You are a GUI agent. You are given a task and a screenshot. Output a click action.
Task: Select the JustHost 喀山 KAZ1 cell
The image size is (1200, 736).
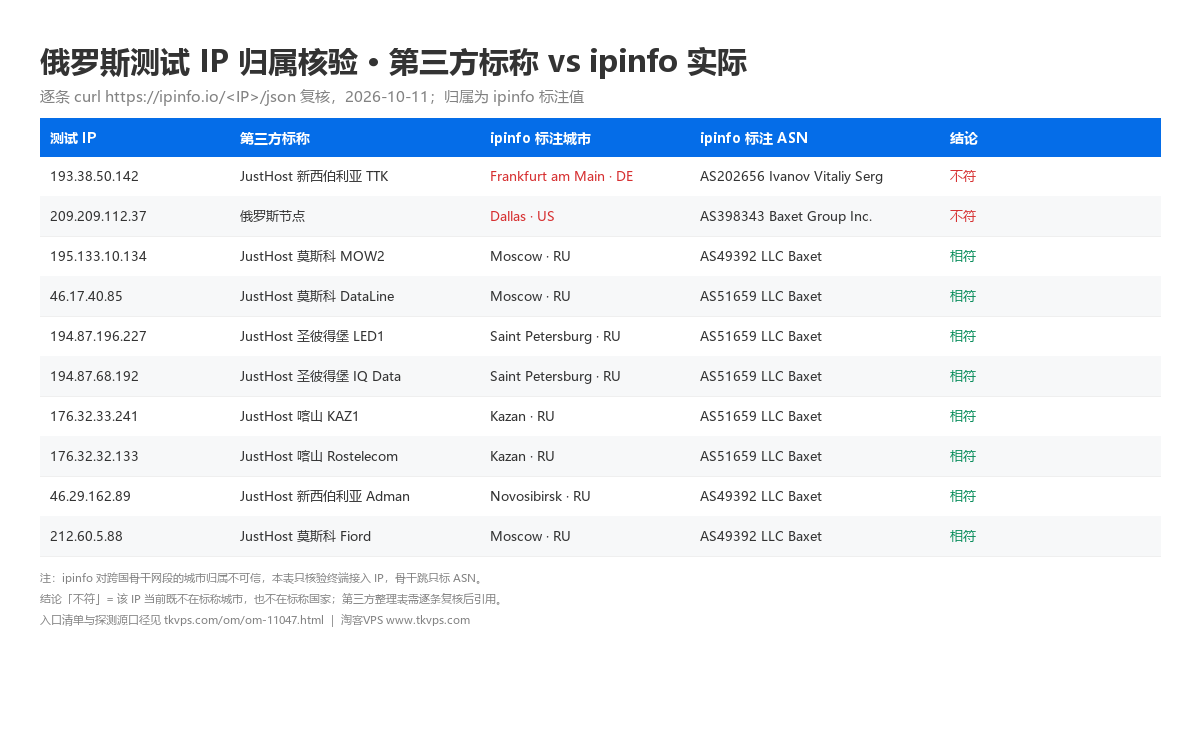click(299, 416)
